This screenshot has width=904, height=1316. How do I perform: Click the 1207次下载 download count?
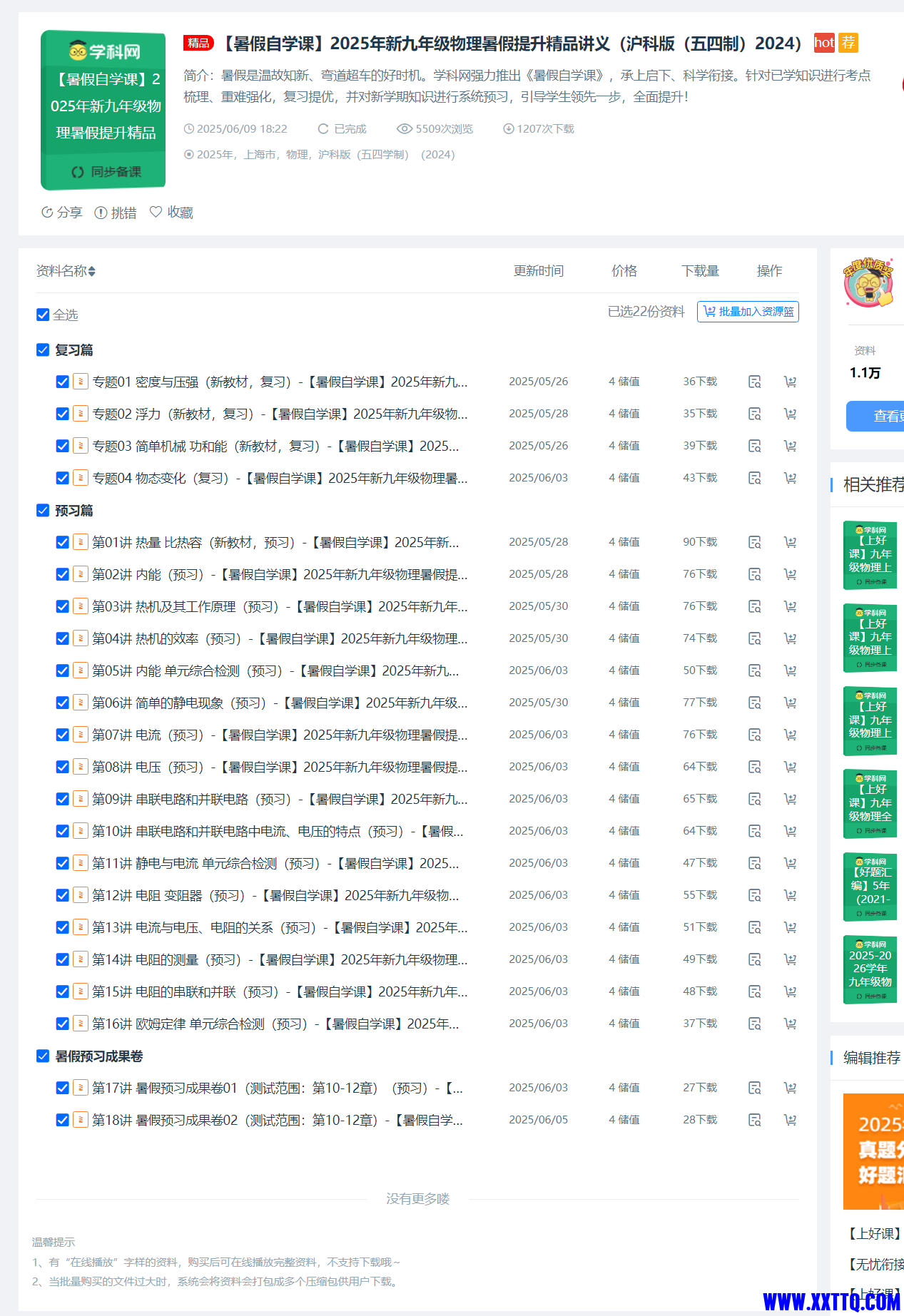click(x=539, y=129)
